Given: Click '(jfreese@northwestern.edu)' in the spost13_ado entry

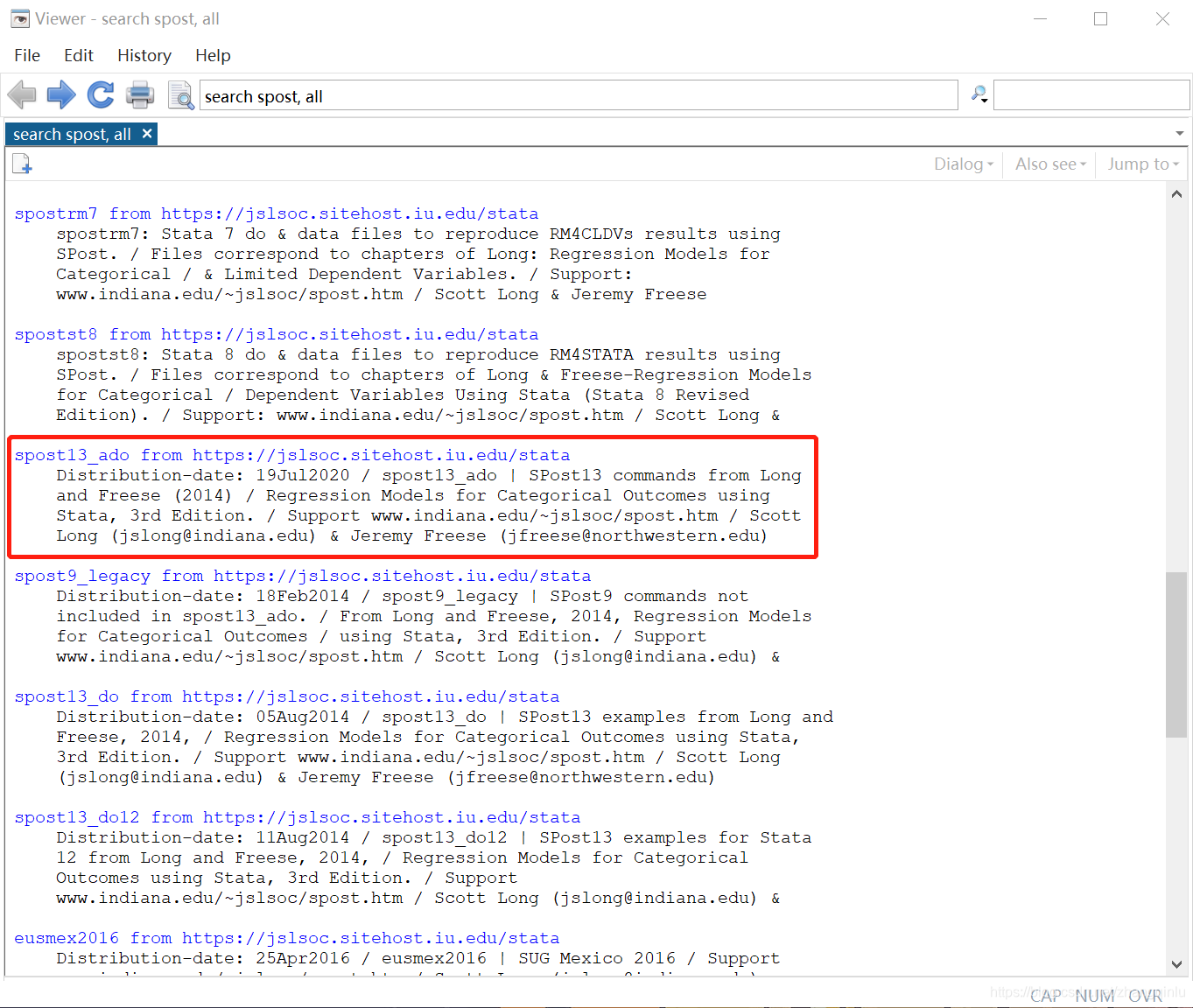Looking at the screenshot, I should [x=634, y=535].
